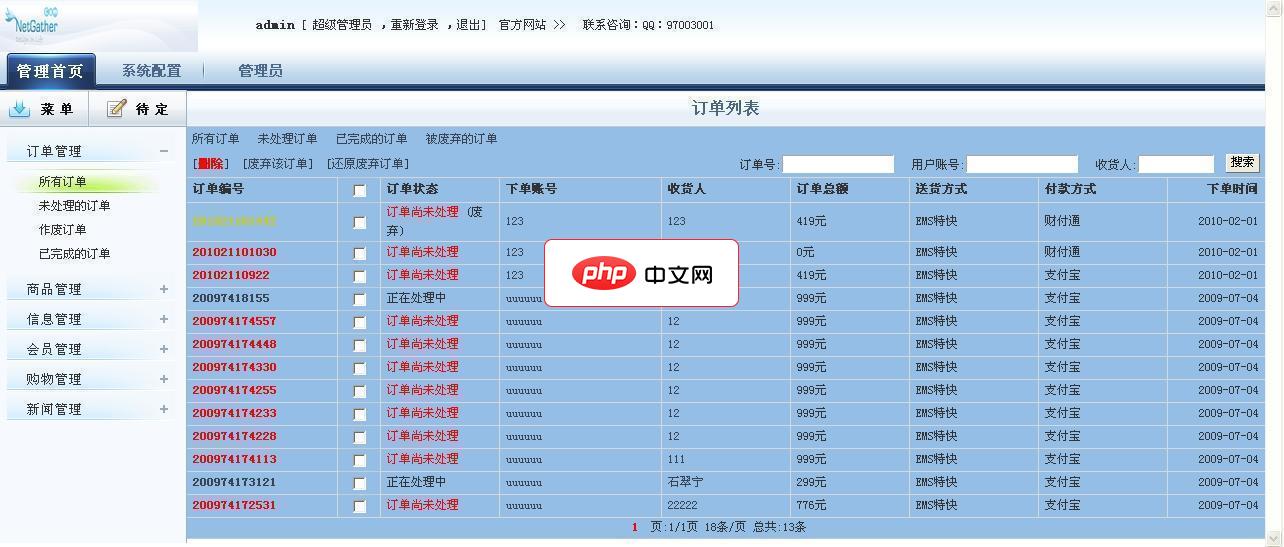The width and height of the screenshot is (1284, 547).
Task: Filter by 被废弃的订单 above the table
Action: [x=461, y=139]
